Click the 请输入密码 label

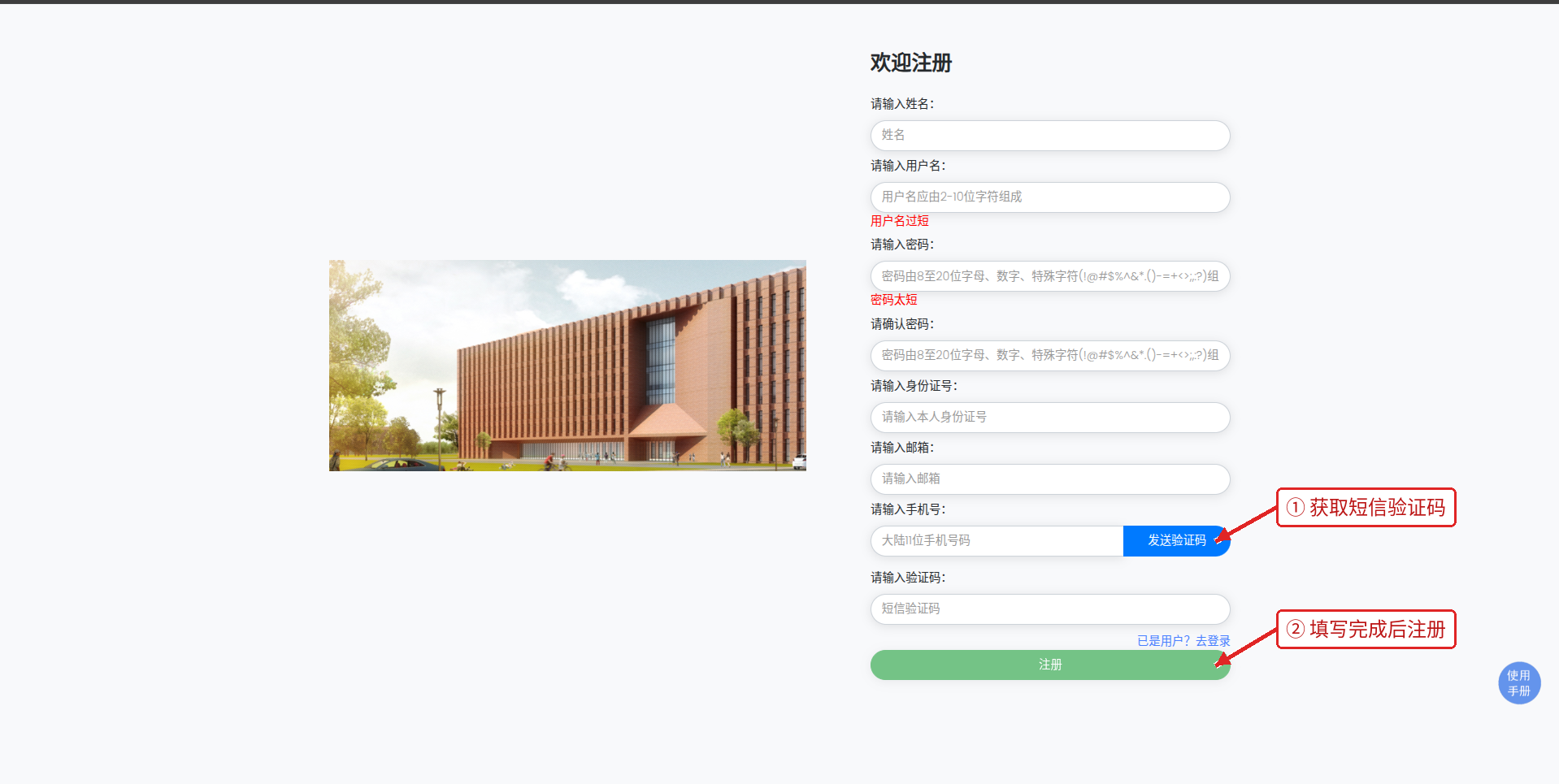point(902,245)
